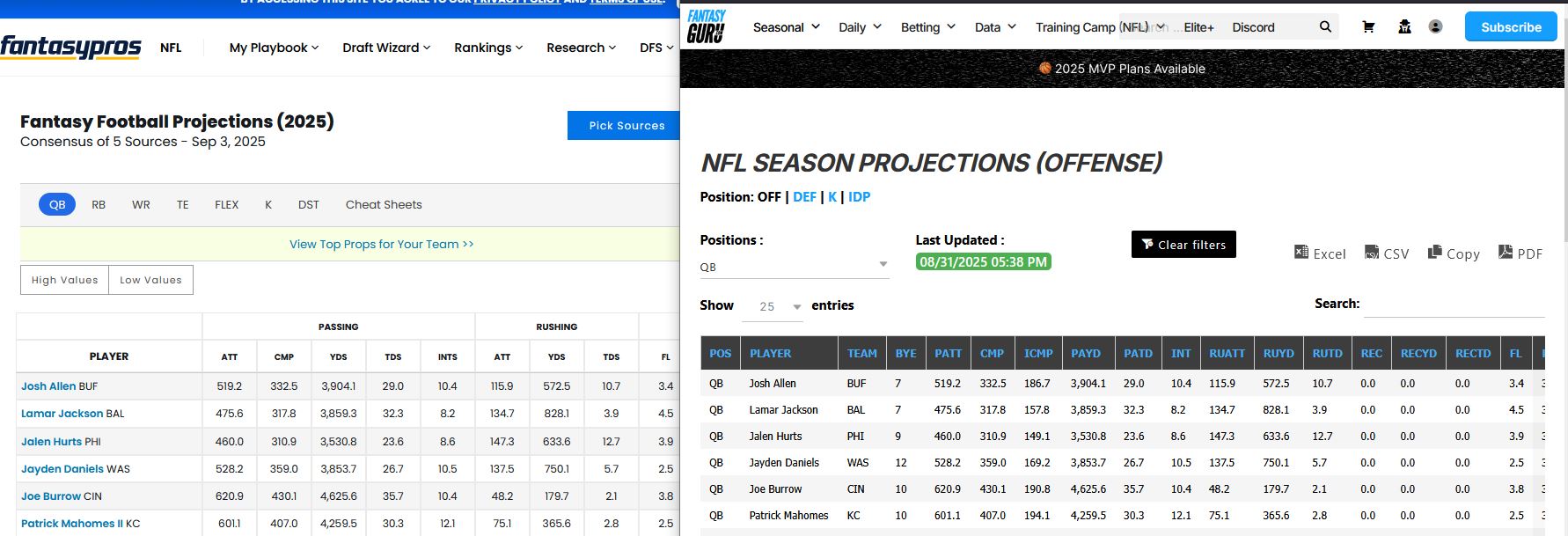The image size is (1568, 536).
Task: Open Patrick Mahomes II link on FantasyPros
Action: pyautogui.click(x=72, y=523)
